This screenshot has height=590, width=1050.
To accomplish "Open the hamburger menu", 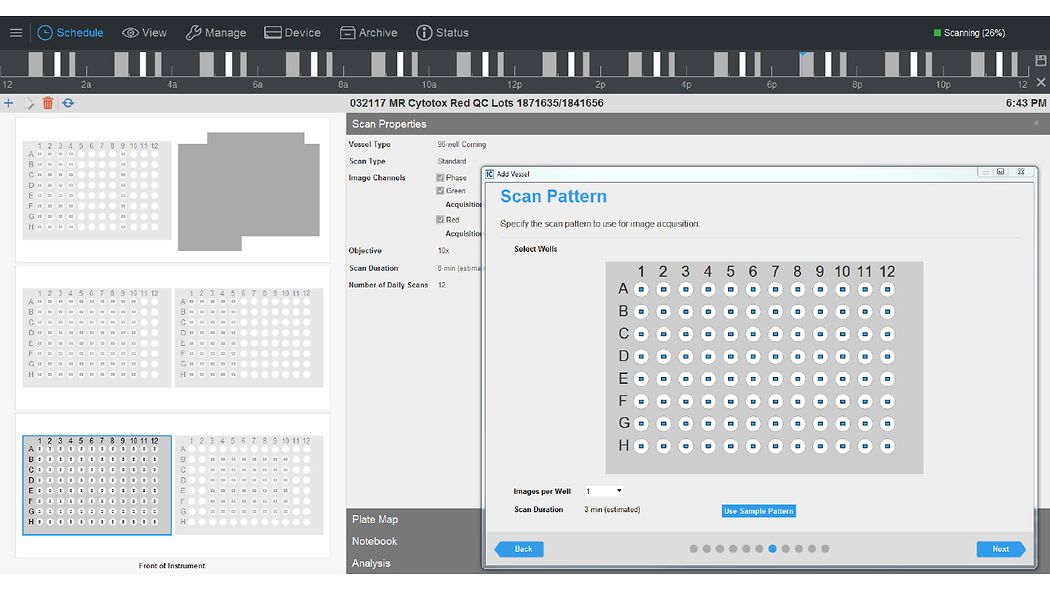I will (16, 32).
